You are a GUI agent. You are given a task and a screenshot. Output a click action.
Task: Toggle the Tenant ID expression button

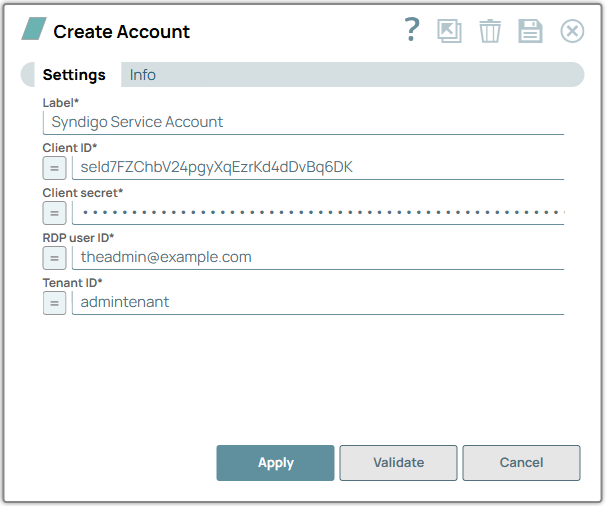click(x=55, y=302)
